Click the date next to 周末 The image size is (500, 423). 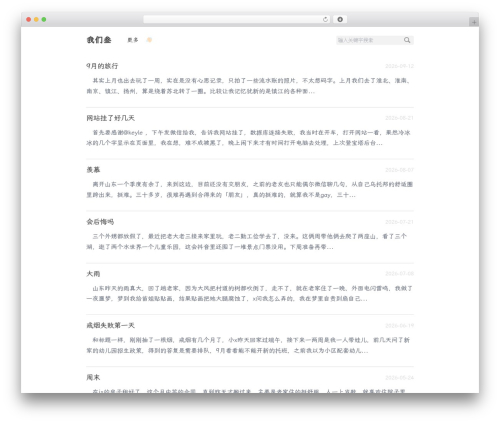click(399, 378)
